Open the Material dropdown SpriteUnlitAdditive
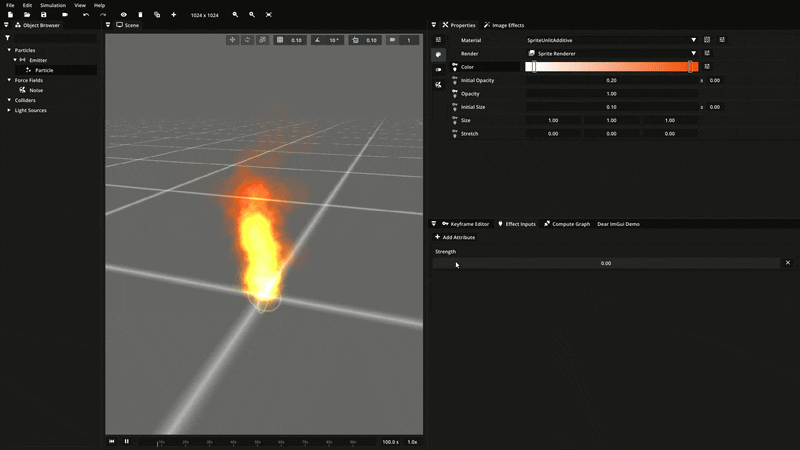The height and width of the screenshot is (450, 800). pos(611,40)
